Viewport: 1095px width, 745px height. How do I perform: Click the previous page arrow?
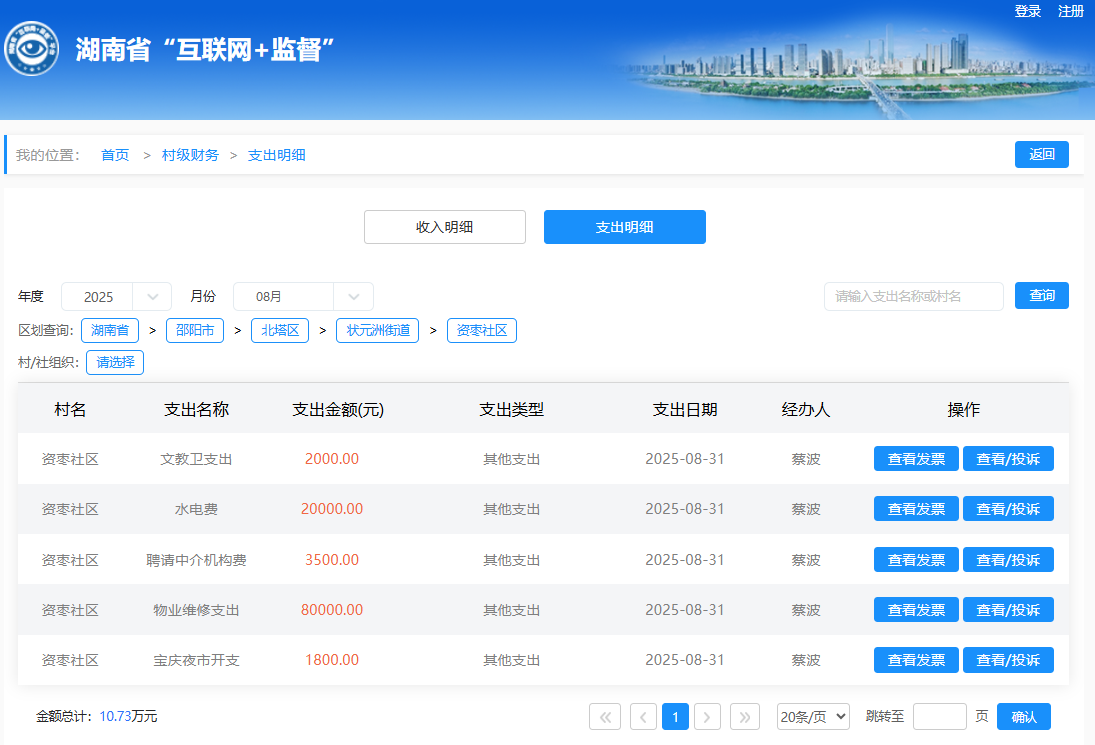click(x=644, y=717)
